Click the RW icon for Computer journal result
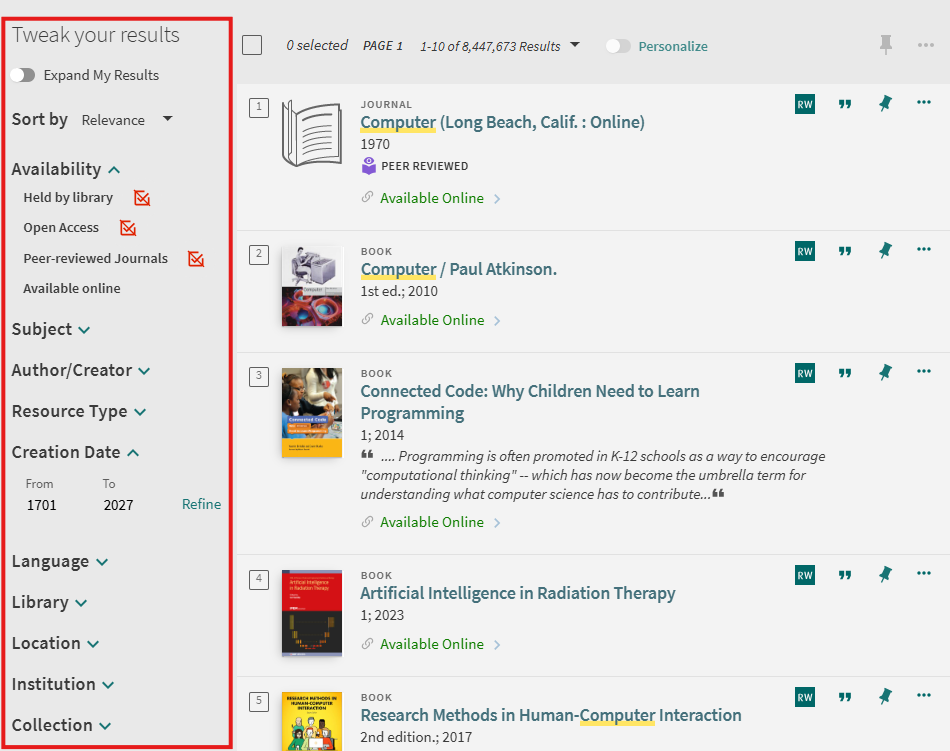Image resolution: width=950 pixels, height=751 pixels. click(805, 104)
